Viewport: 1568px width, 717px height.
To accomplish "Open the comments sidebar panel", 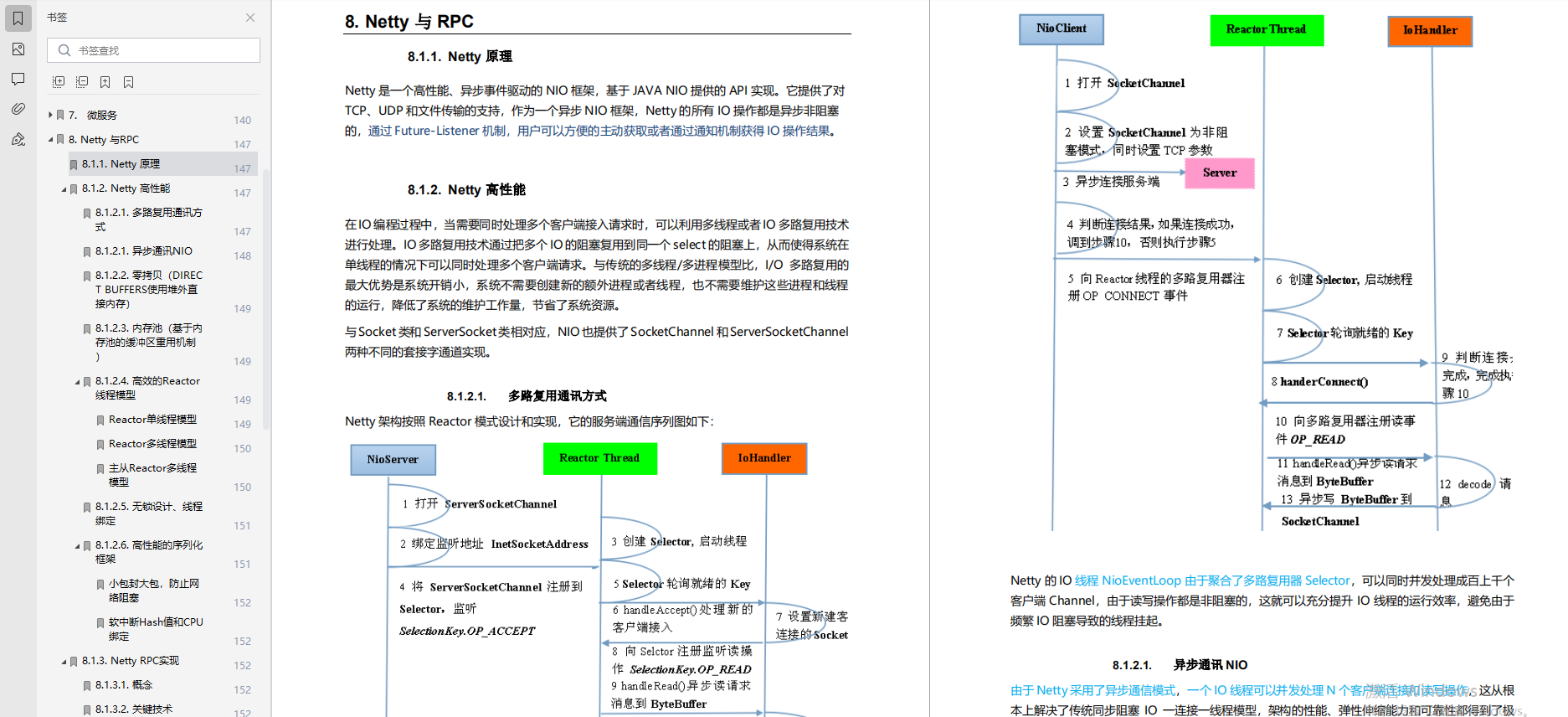I will pyautogui.click(x=18, y=79).
